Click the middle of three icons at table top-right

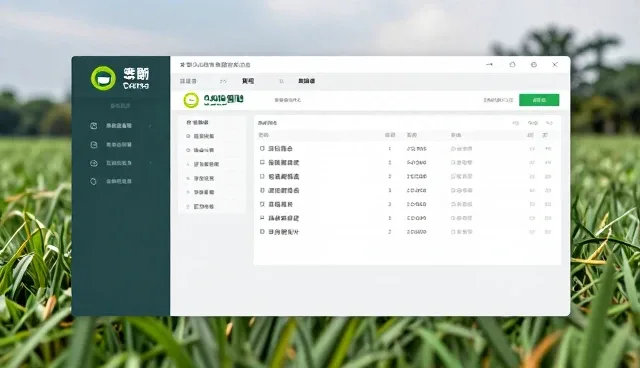coord(533,123)
